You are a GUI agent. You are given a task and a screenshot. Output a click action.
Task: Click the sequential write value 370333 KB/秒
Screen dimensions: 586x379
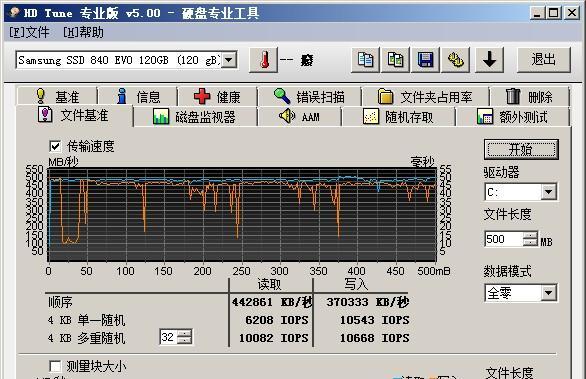pos(368,302)
